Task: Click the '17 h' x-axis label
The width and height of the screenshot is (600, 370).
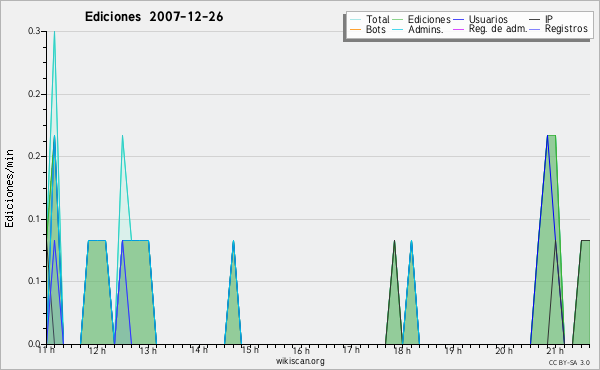Action: tap(351, 350)
